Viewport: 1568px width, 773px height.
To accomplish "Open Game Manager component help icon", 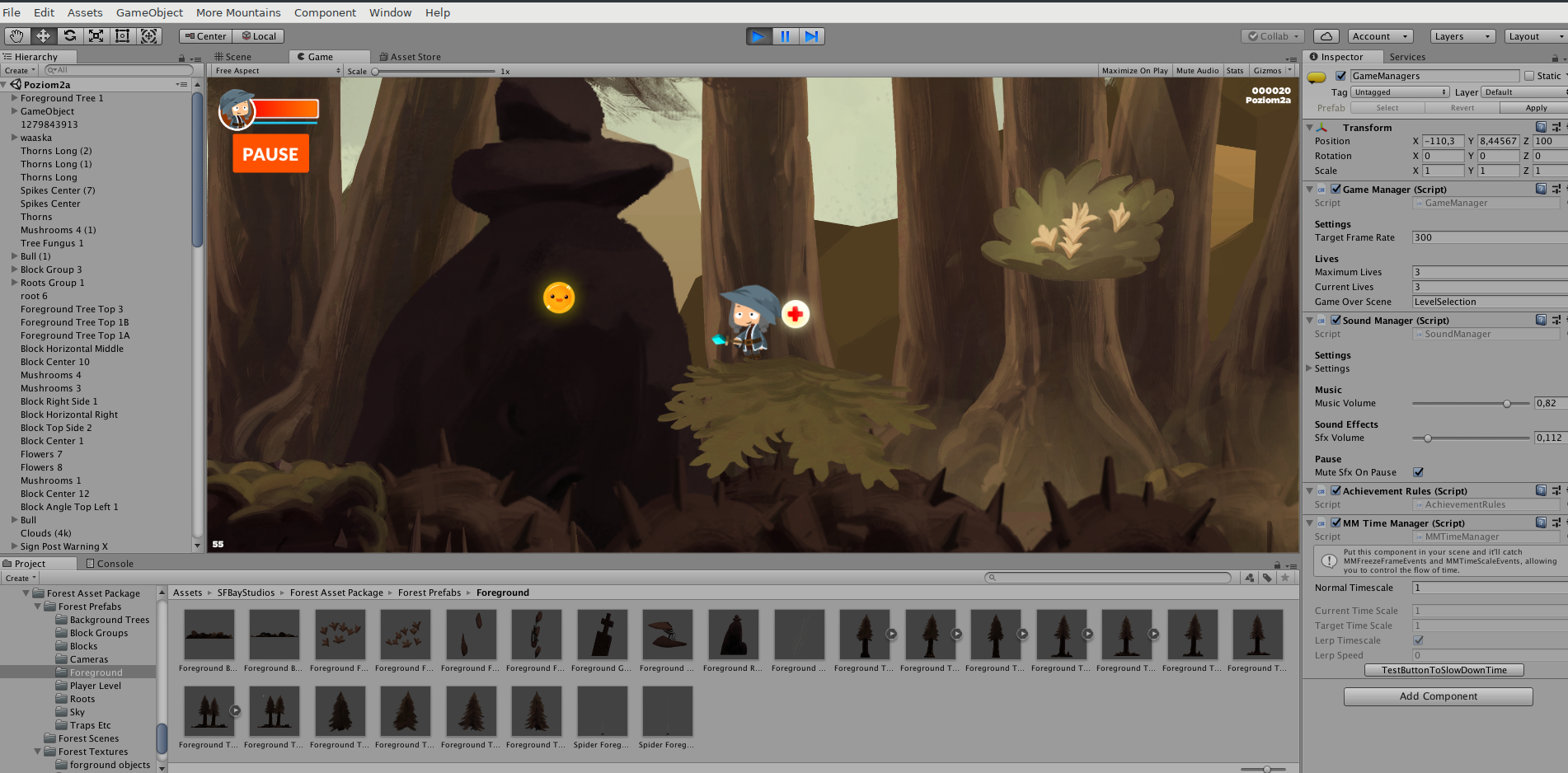I will pyautogui.click(x=1541, y=189).
